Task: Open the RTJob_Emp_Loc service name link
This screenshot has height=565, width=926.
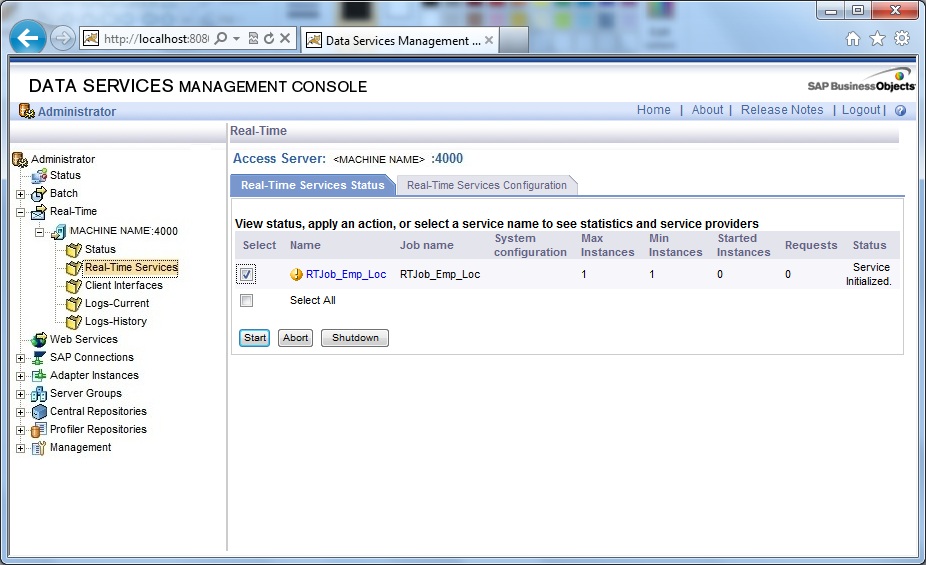Action: pyautogui.click(x=346, y=275)
